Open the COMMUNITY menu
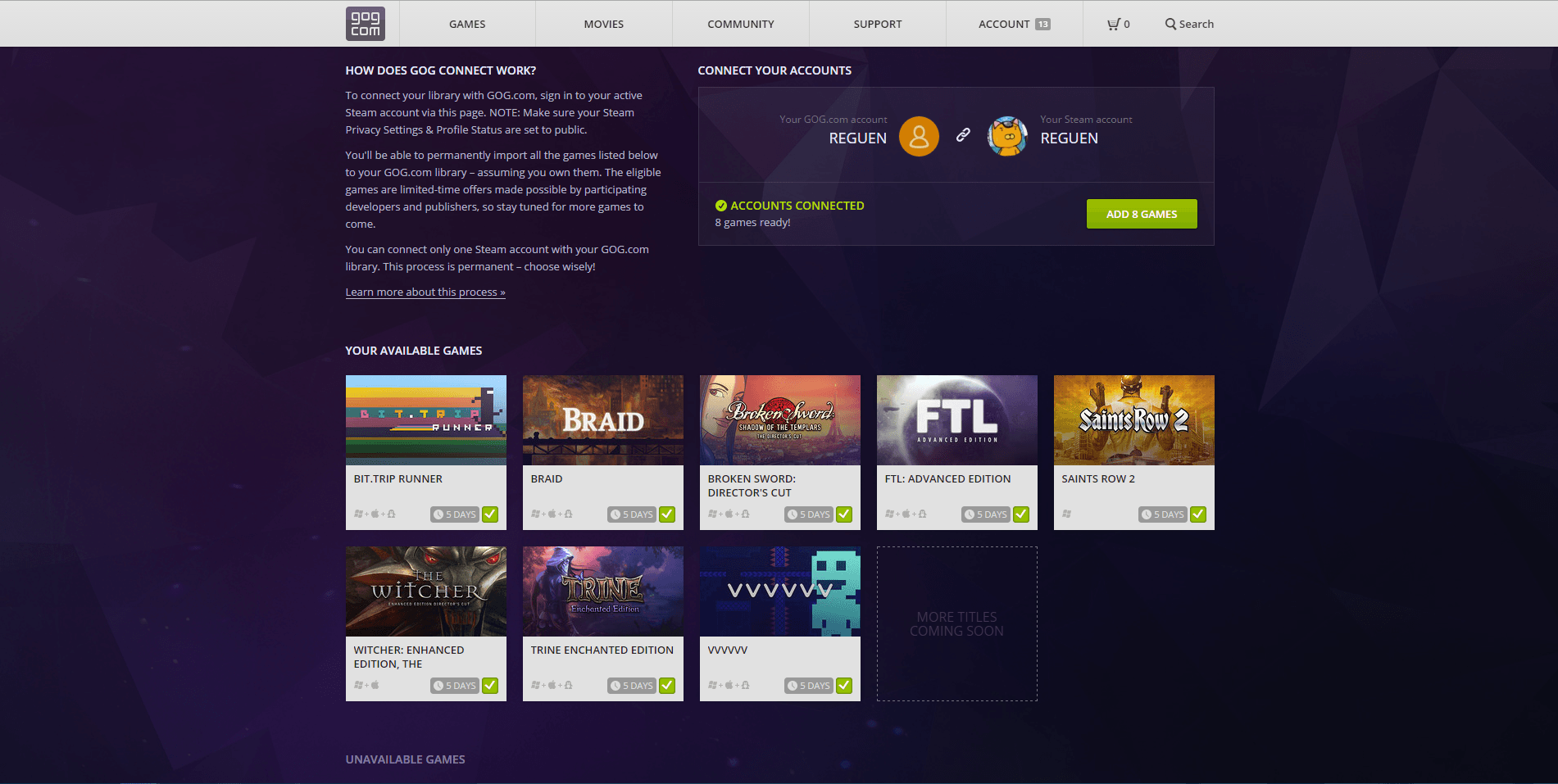This screenshot has height=784, width=1558. pos(741,24)
